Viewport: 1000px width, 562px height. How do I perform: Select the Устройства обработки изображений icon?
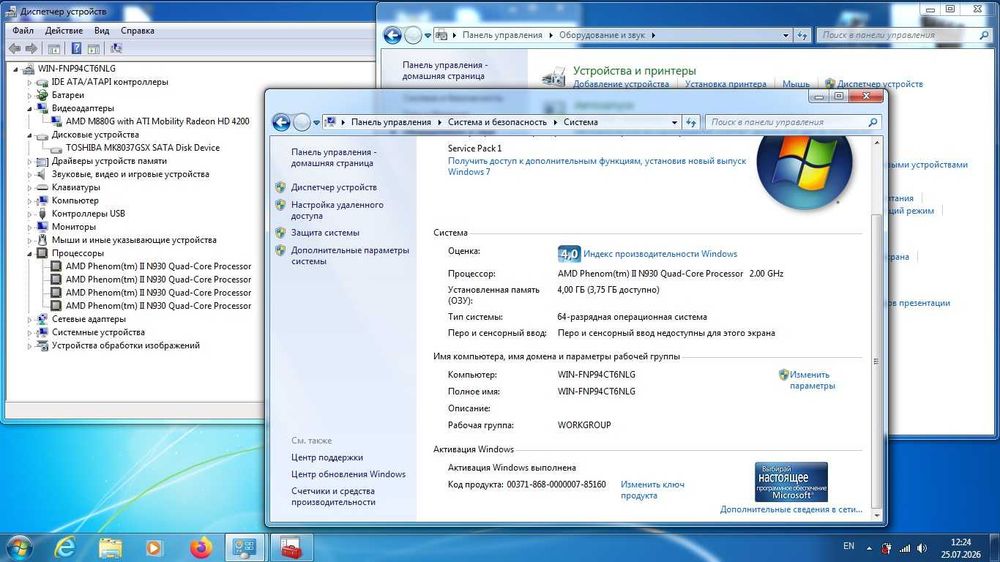43,345
